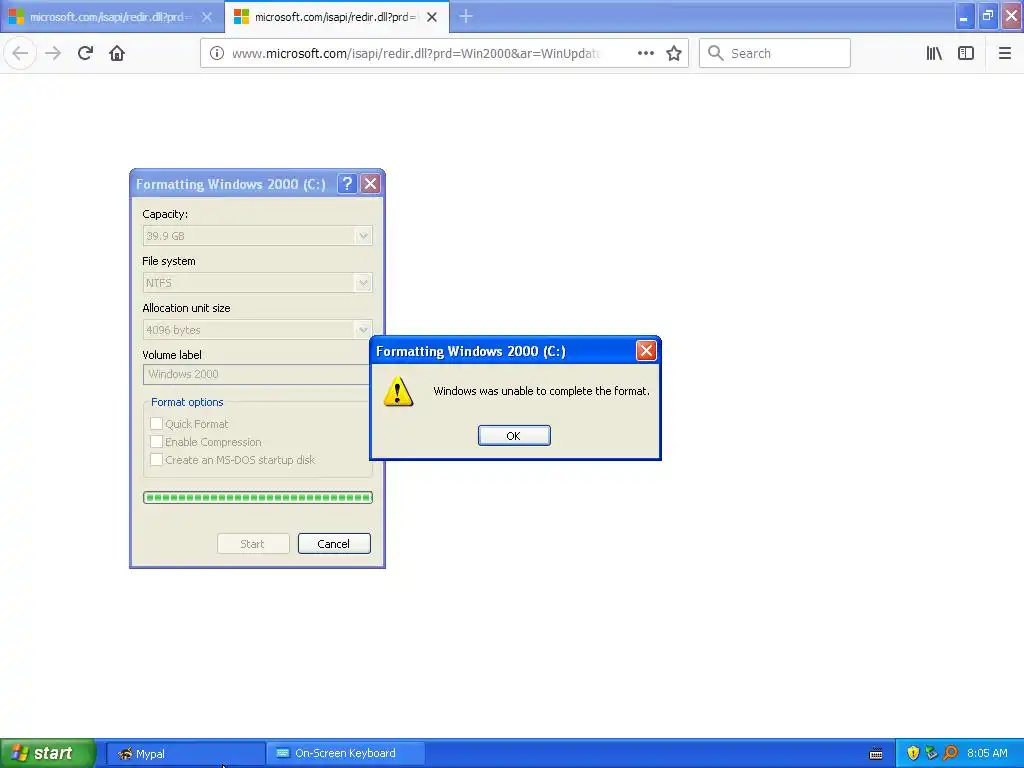Close the error message box with X
The image size is (1024, 768).
coord(646,351)
